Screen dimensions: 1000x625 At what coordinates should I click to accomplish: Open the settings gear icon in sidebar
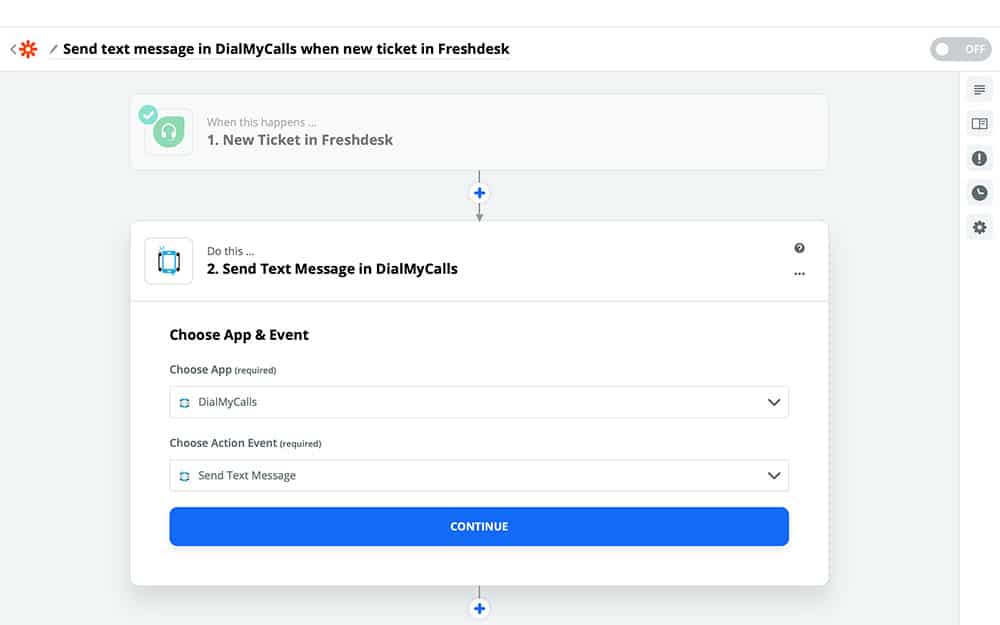979,227
